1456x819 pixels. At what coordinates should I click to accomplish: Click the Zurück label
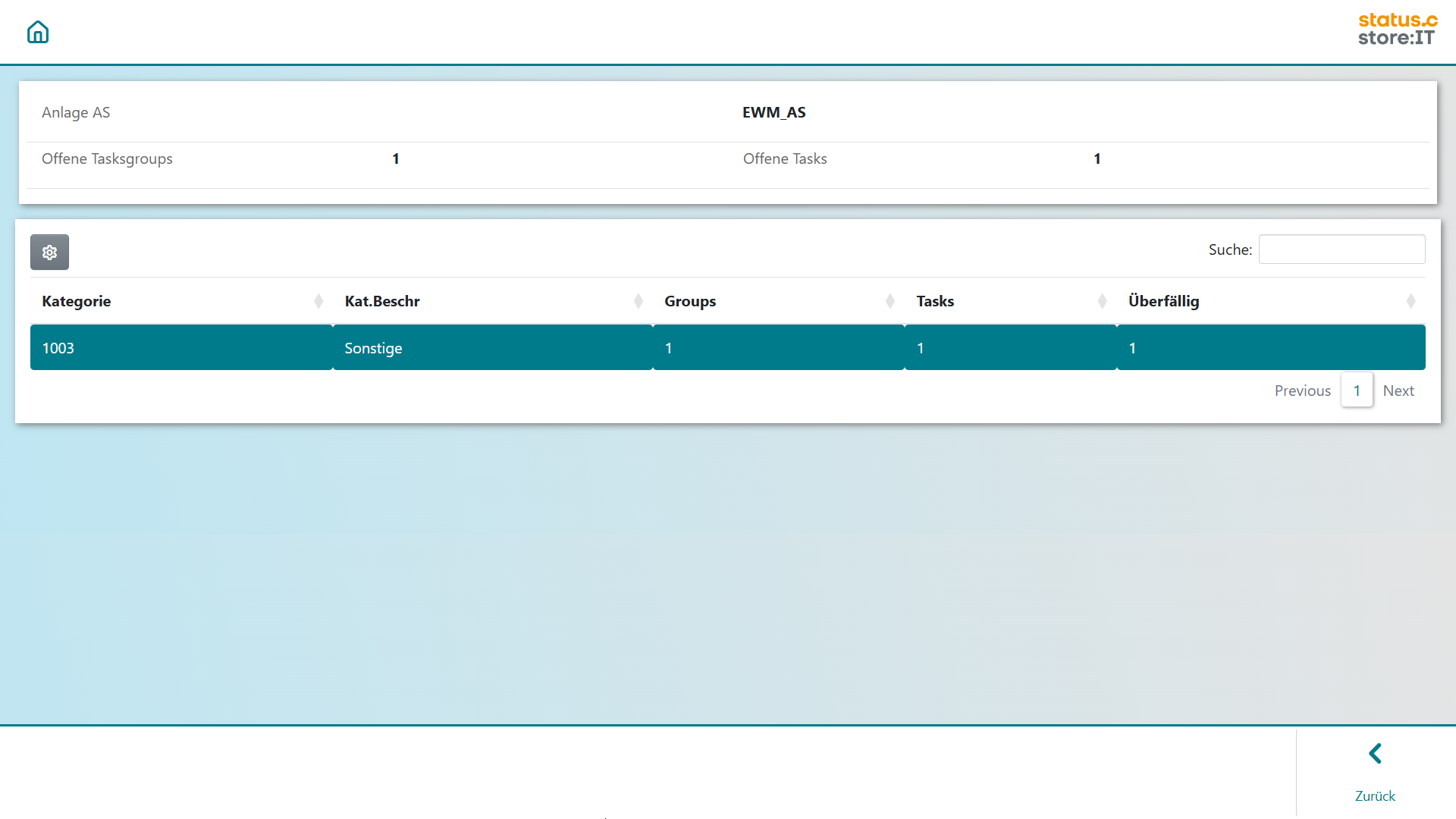click(1375, 795)
